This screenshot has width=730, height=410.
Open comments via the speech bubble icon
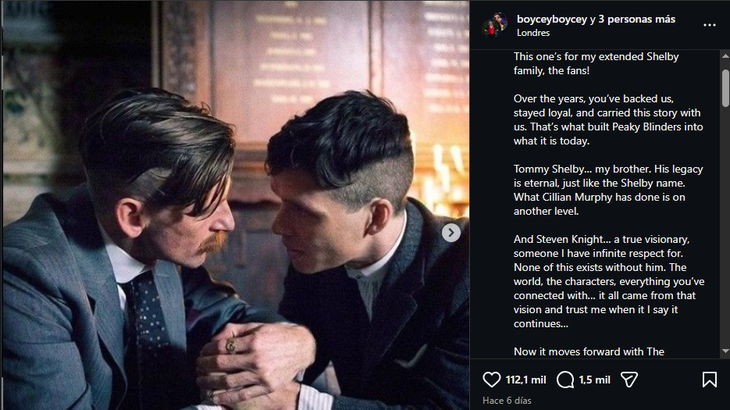point(565,379)
